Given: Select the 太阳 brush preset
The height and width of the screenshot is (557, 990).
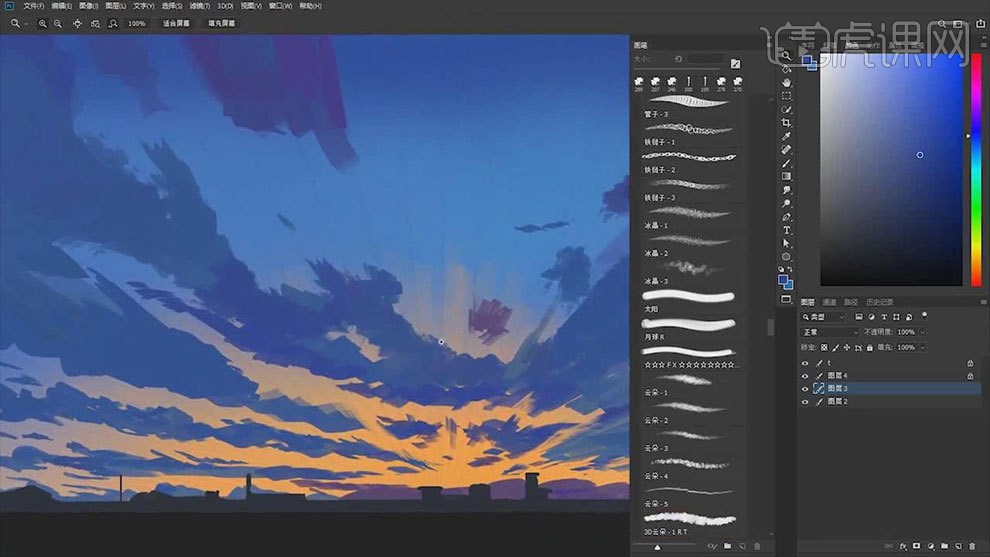Looking at the screenshot, I should [x=689, y=301].
